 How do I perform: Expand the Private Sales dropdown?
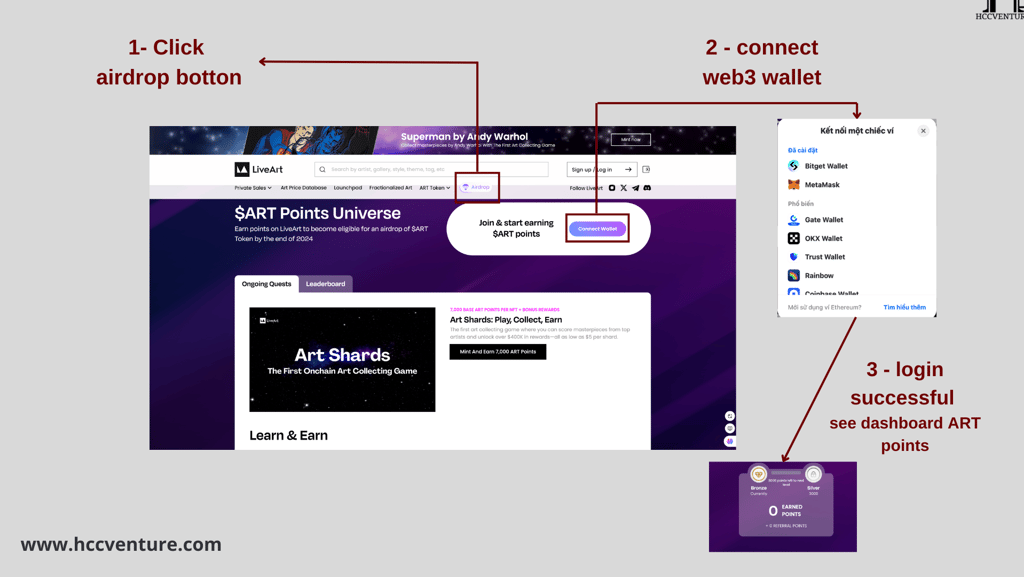point(253,188)
